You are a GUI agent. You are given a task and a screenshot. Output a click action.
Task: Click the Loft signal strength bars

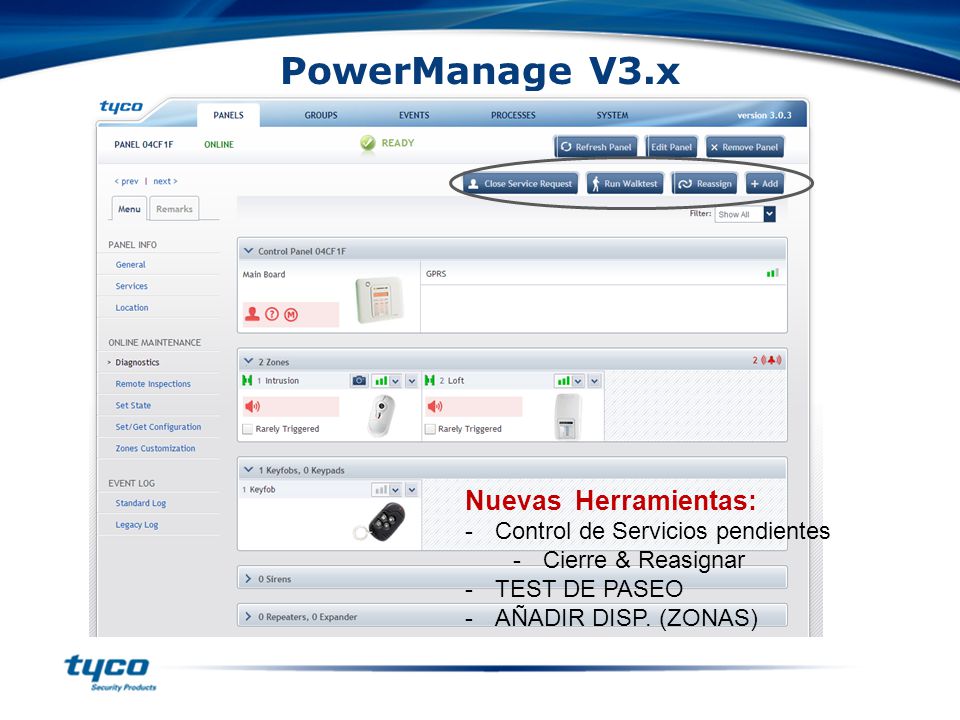pos(563,381)
